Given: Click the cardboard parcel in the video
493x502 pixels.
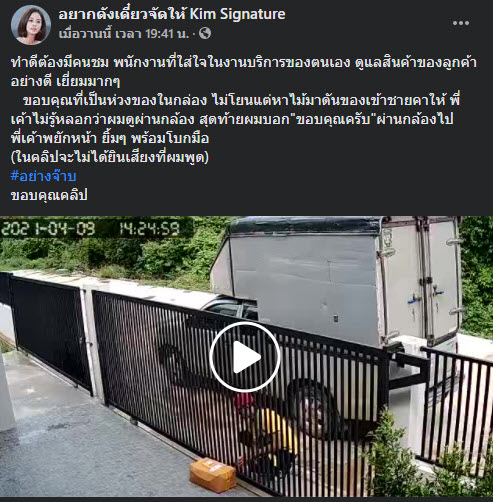Looking at the screenshot, I should (213, 475).
